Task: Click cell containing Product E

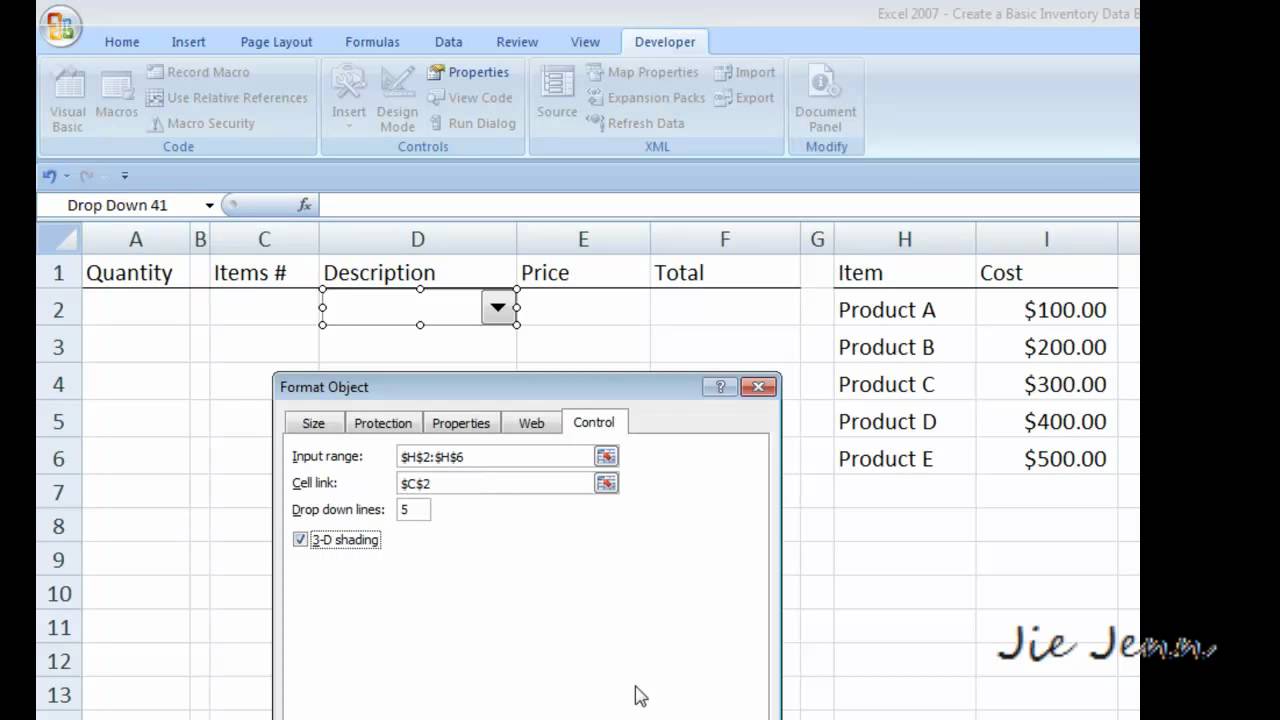Action: (x=904, y=459)
